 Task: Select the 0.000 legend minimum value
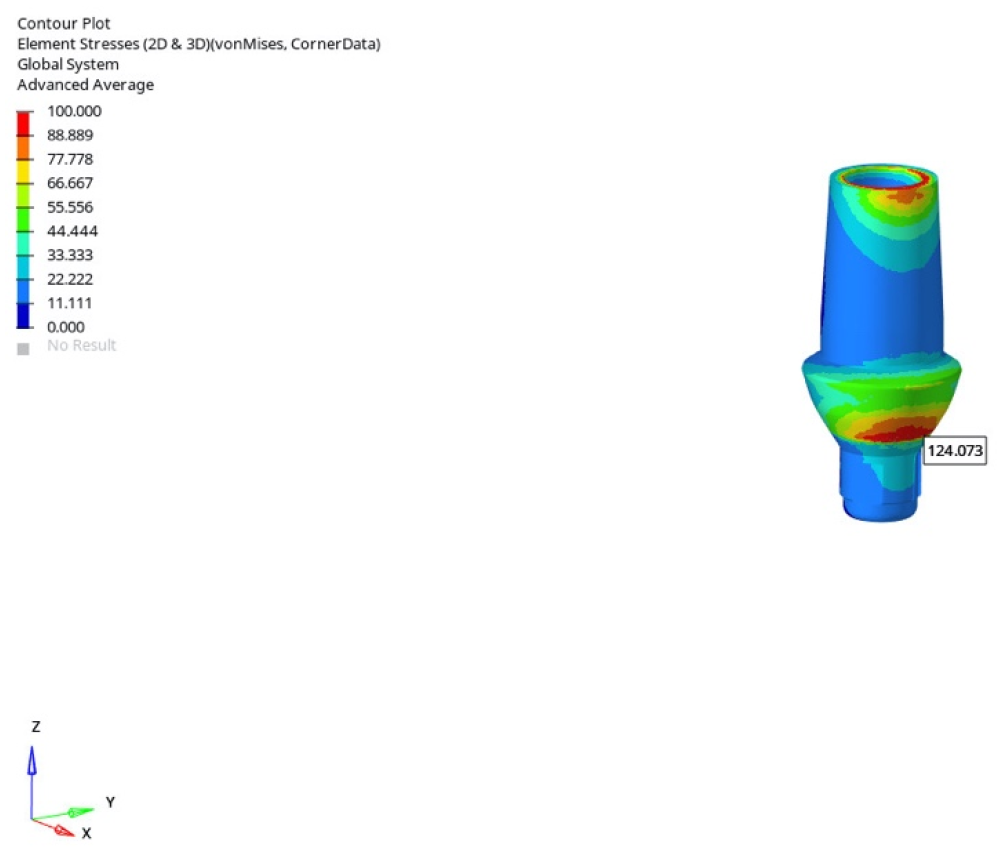[x=65, y=327]
